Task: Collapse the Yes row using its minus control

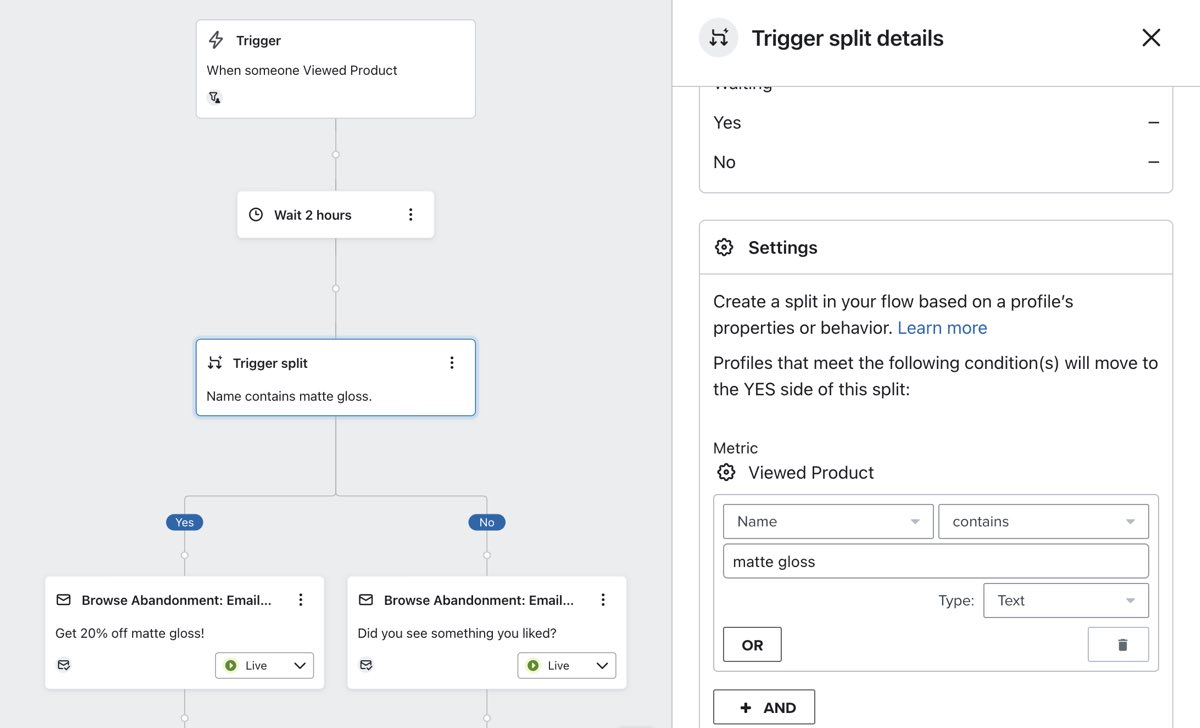Action: coord(1153,122)
